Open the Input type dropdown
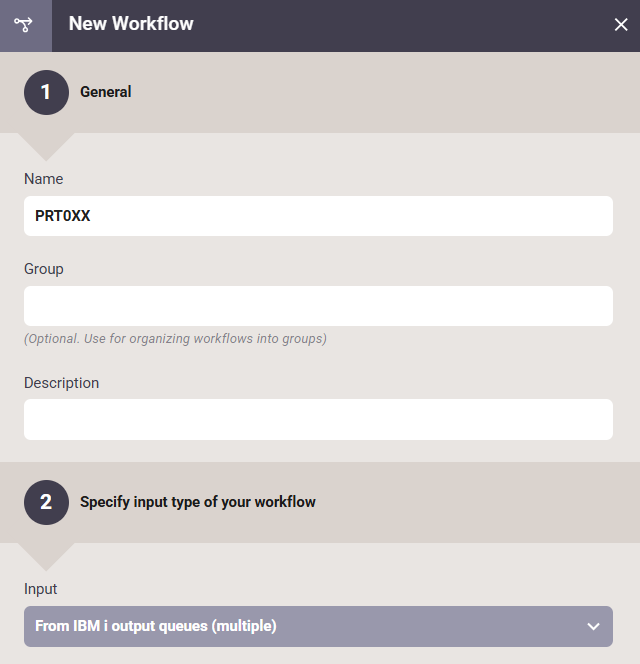 [x=318, y=626]
